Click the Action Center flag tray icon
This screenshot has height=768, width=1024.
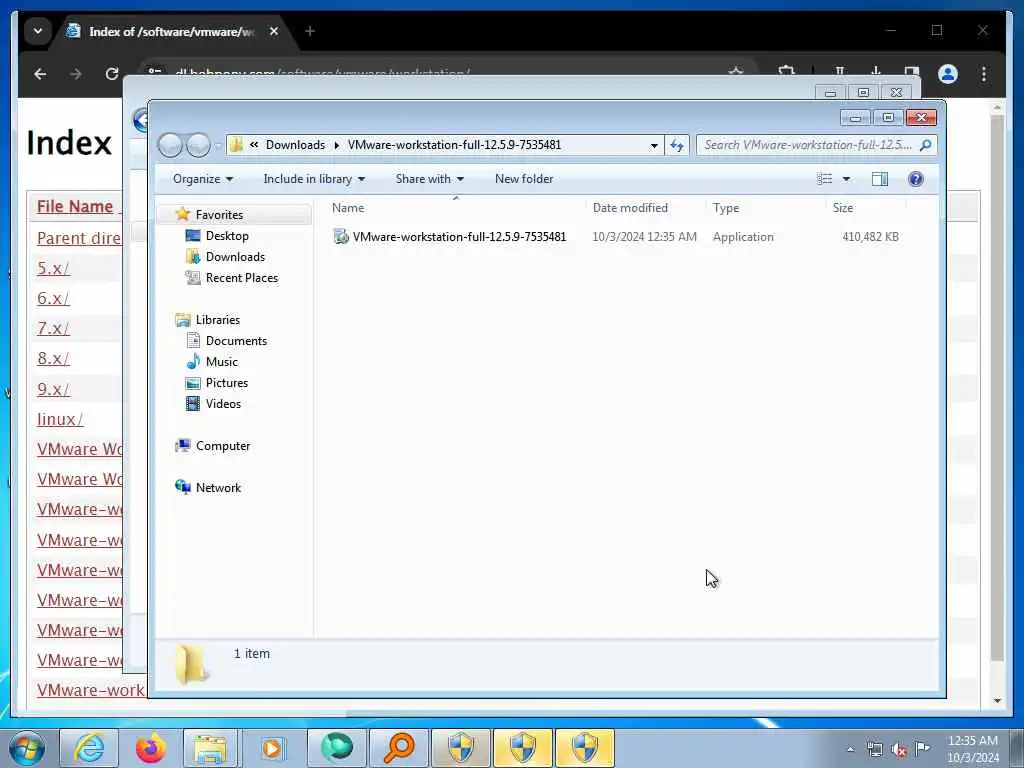[922, 748]
